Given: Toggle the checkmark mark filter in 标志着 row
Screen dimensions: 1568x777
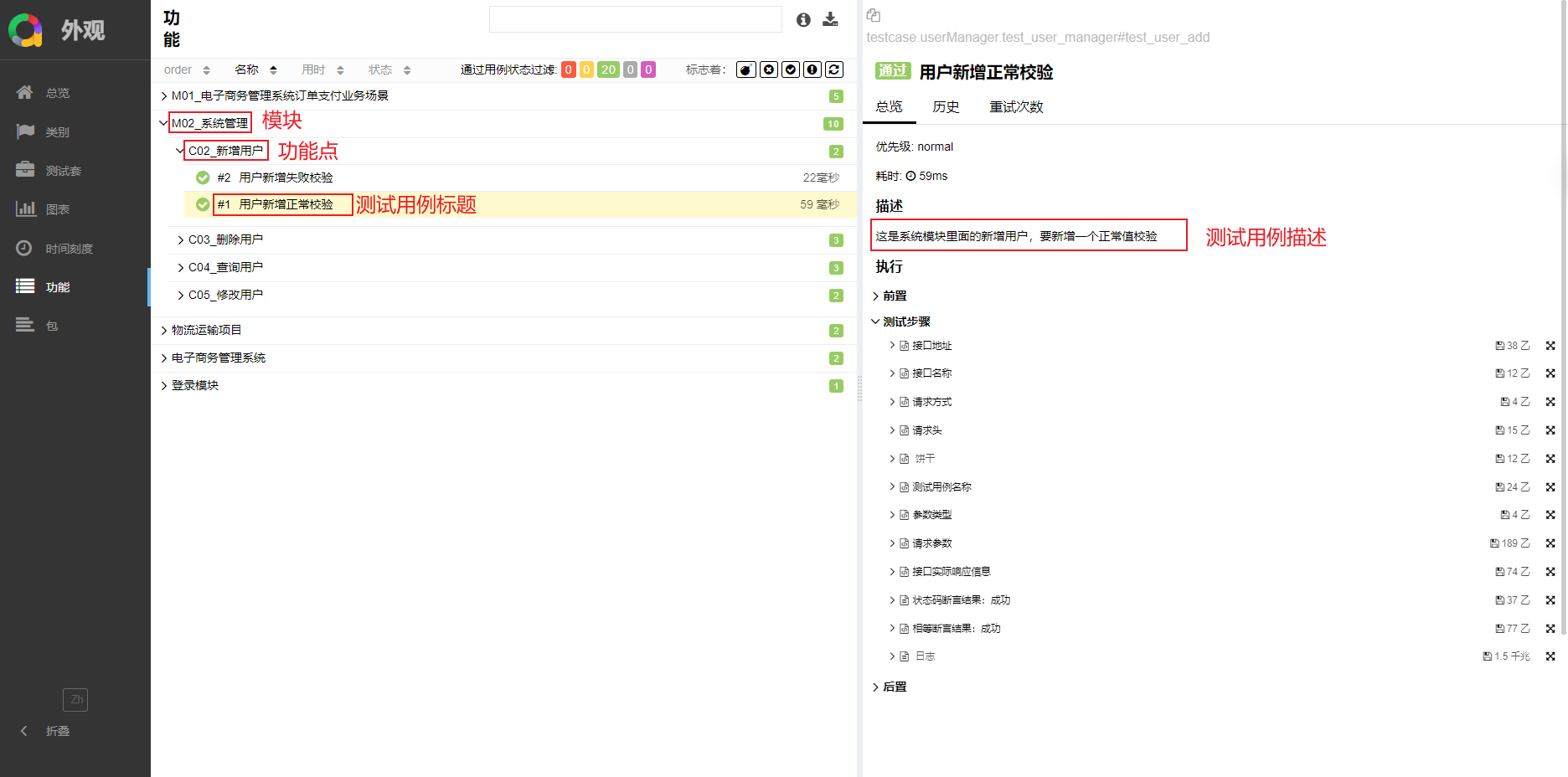Looking at the screenshot, I should (790, 69).
